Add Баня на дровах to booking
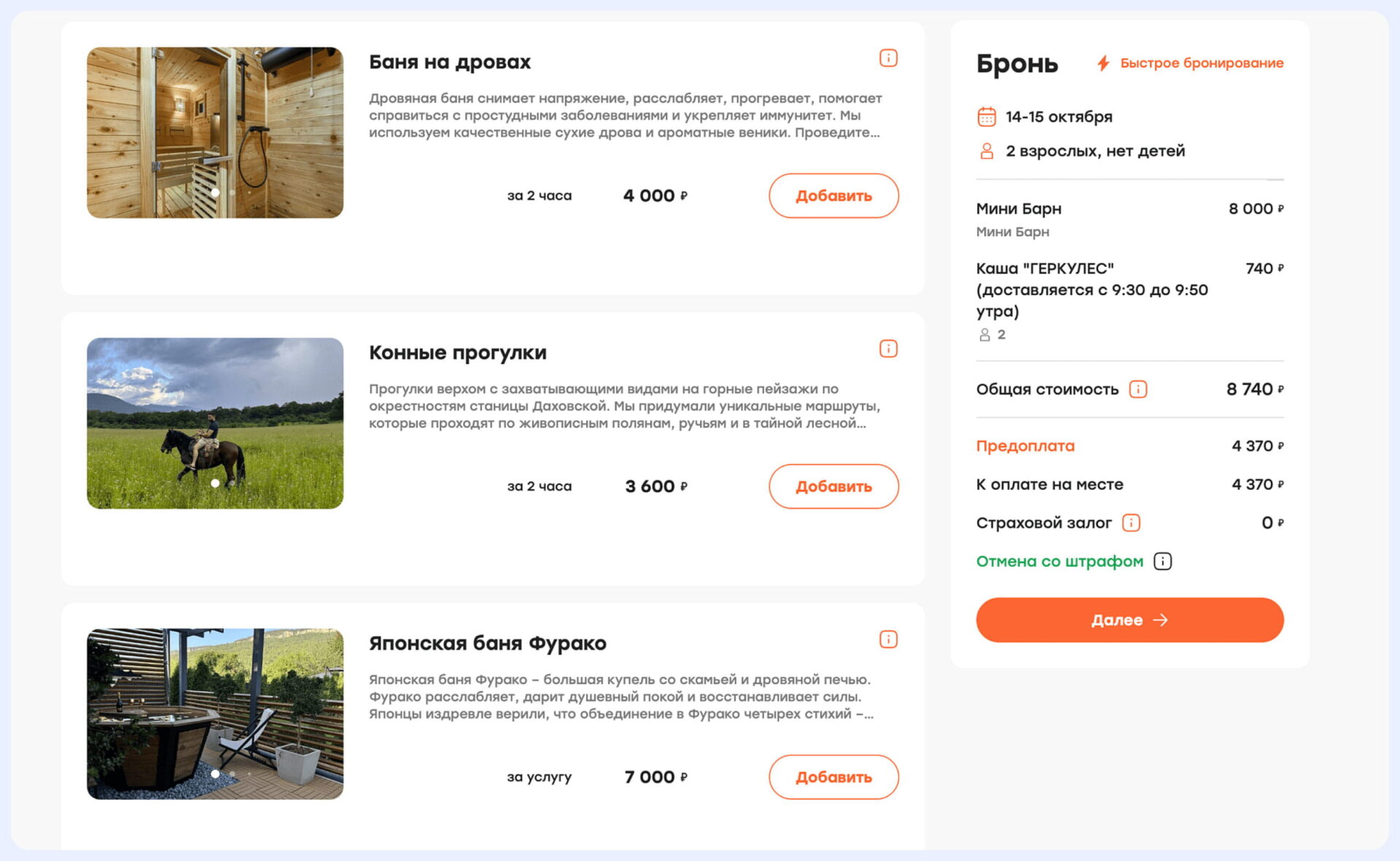Viewport: 1400px width, 861px height. click(833, 195)
